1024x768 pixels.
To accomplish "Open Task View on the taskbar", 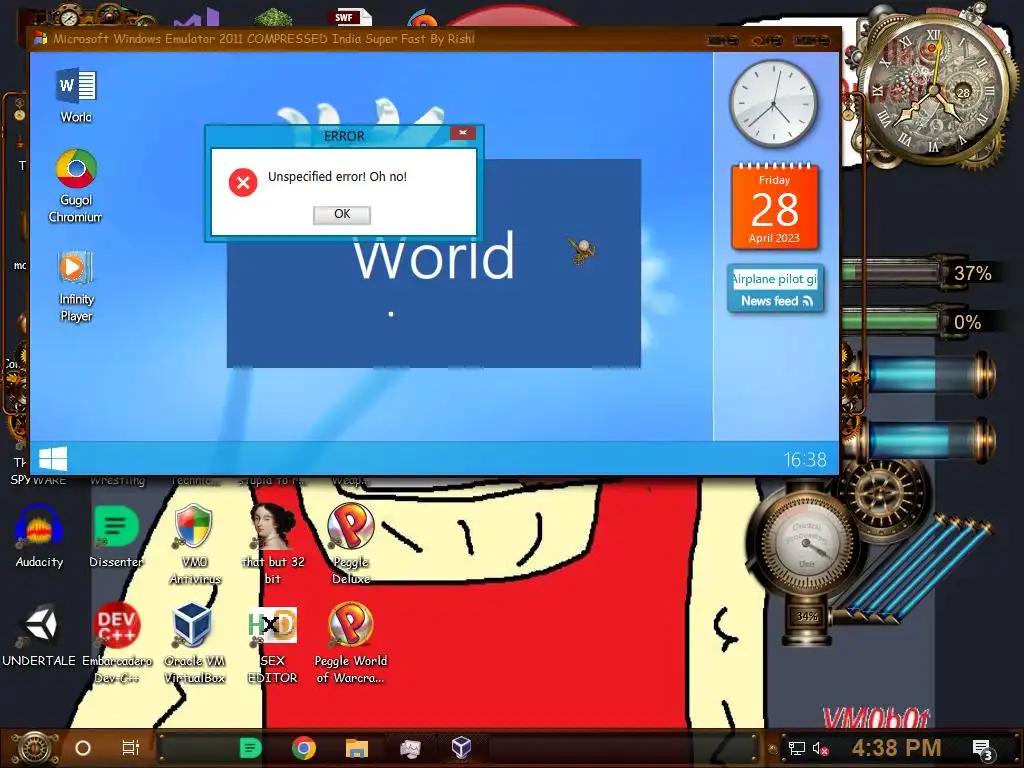I will click(131, 748).
